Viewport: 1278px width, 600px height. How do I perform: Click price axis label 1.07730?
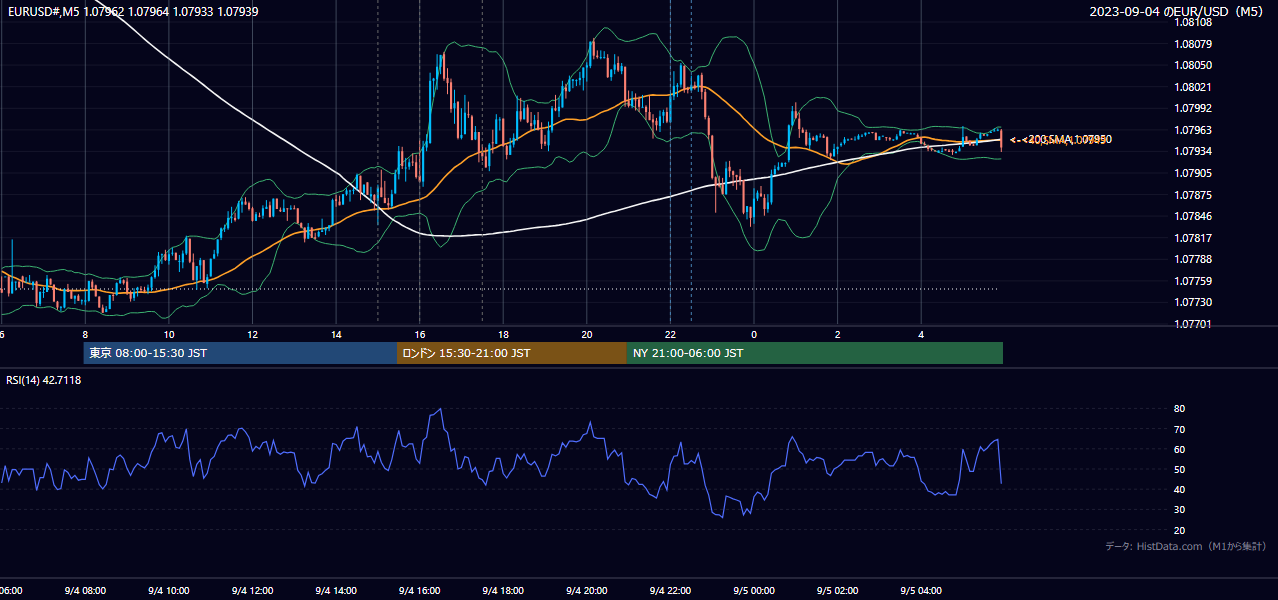pyautogui.click(x=1194, y=302)
